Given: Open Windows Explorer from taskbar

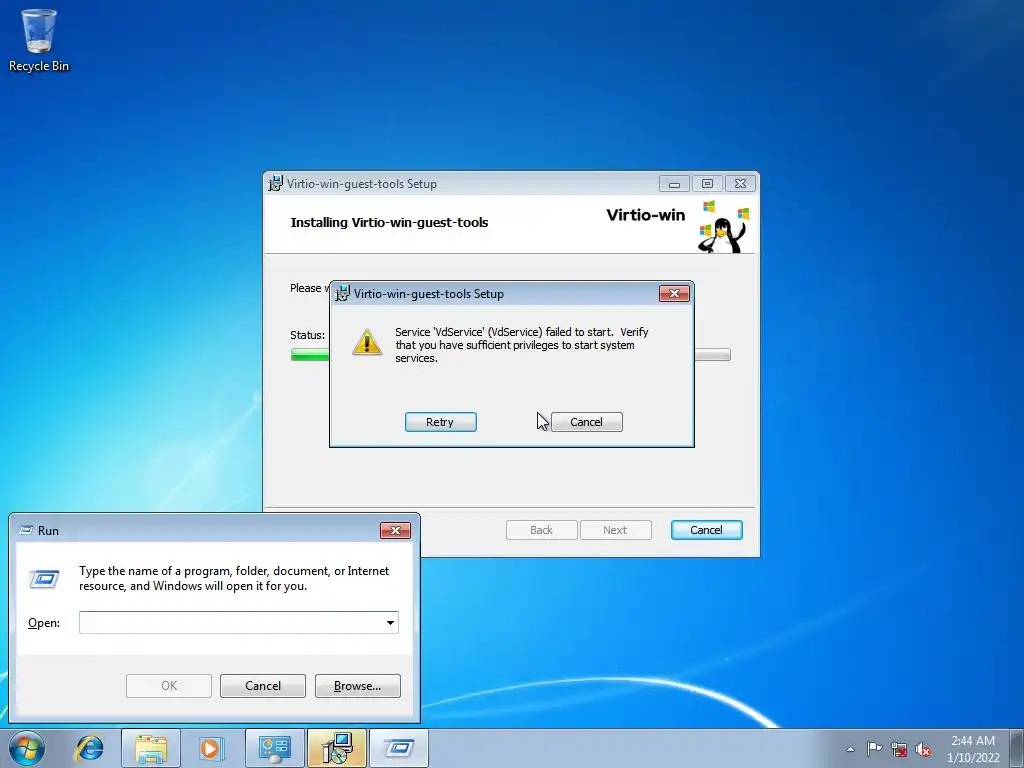Looking at the screenshot, I should point(151,748).
